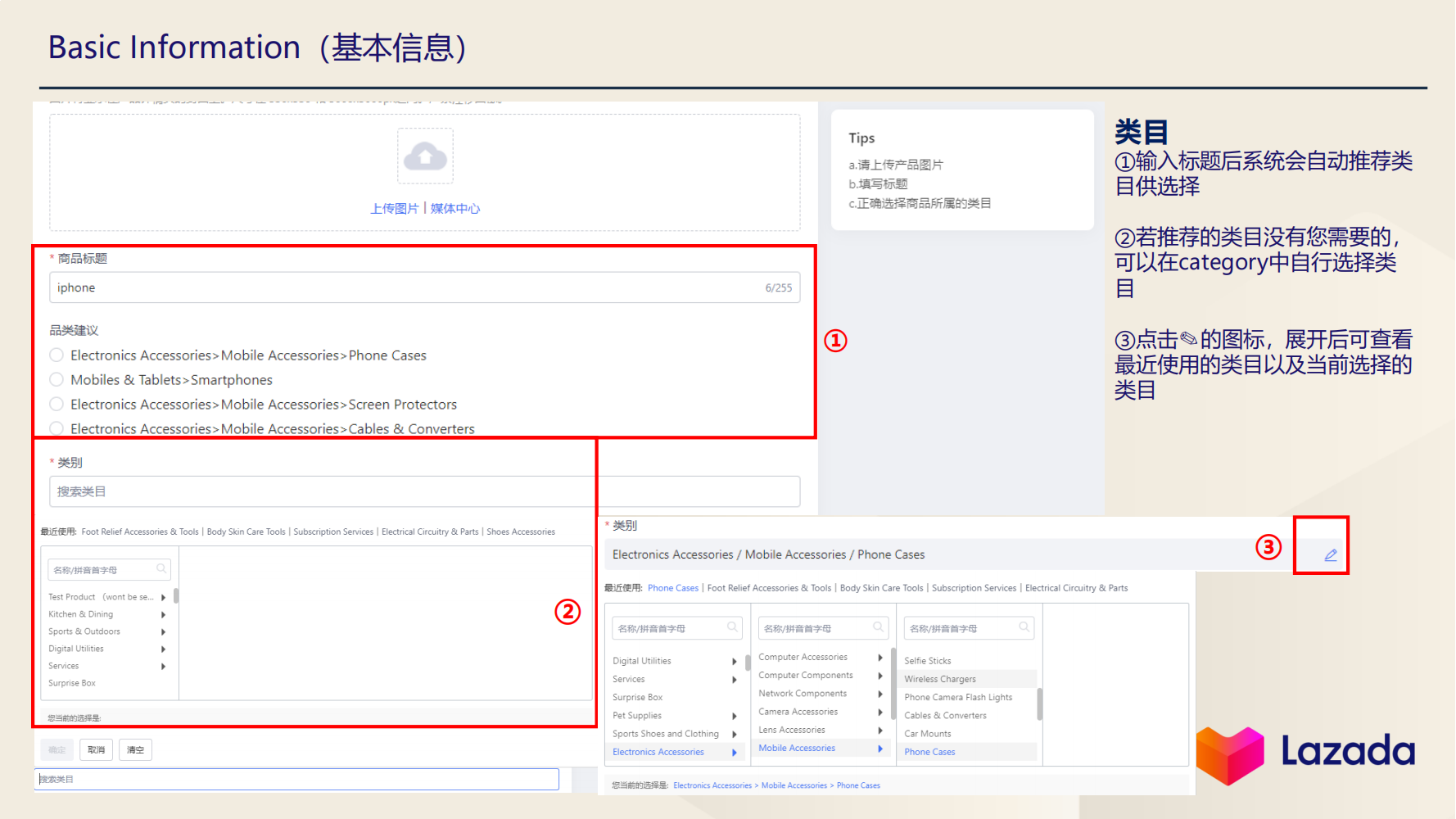
Task: Click the search icon in the Selfie Sticks column
Action: 1022,627
